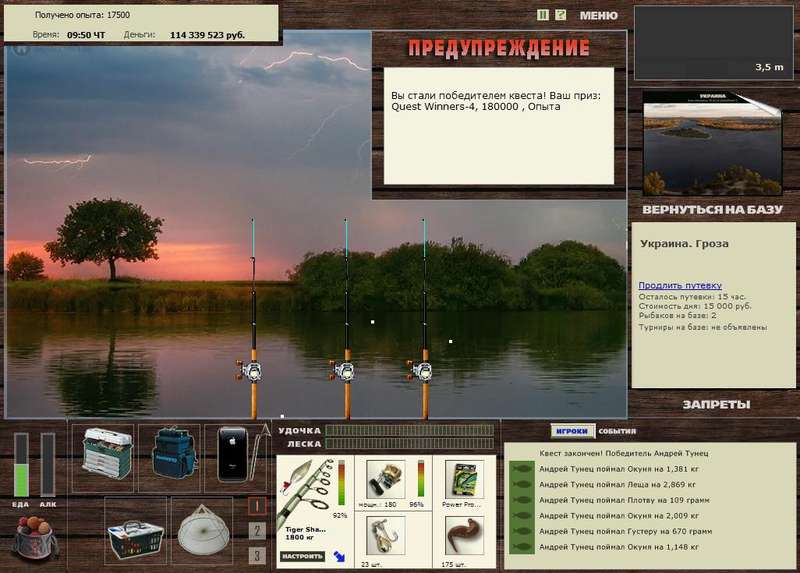Click the Ukraine location map thumbnail
The height and width of the screenshot is (573, 800).
pyautogui.click(x=712, y=144)
